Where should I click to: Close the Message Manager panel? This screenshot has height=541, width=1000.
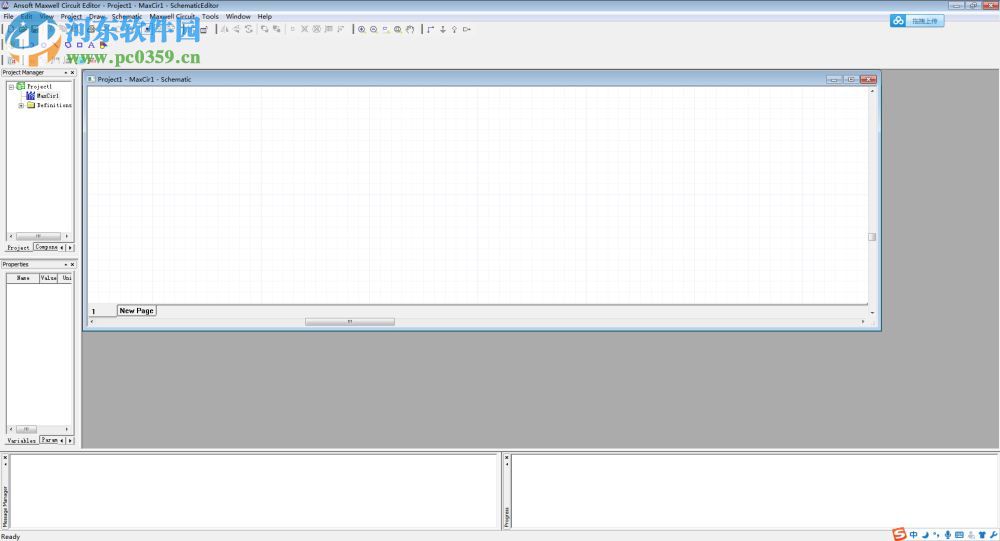click(x=5, y=458)
